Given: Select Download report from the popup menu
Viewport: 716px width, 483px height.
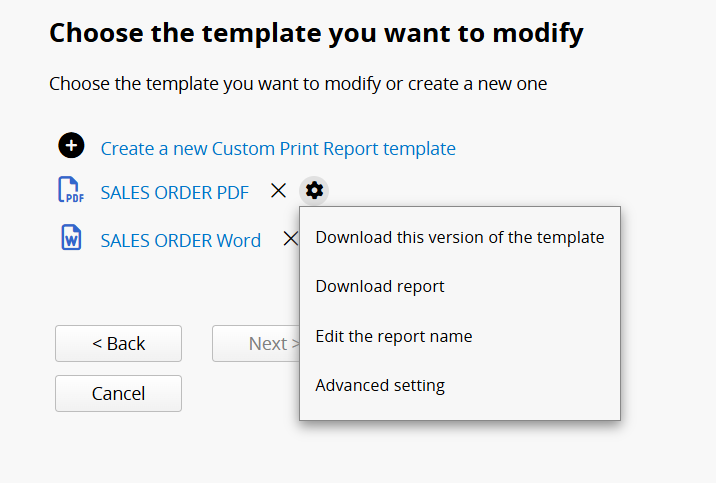Looking at the screenshot, I should (380, 287).
